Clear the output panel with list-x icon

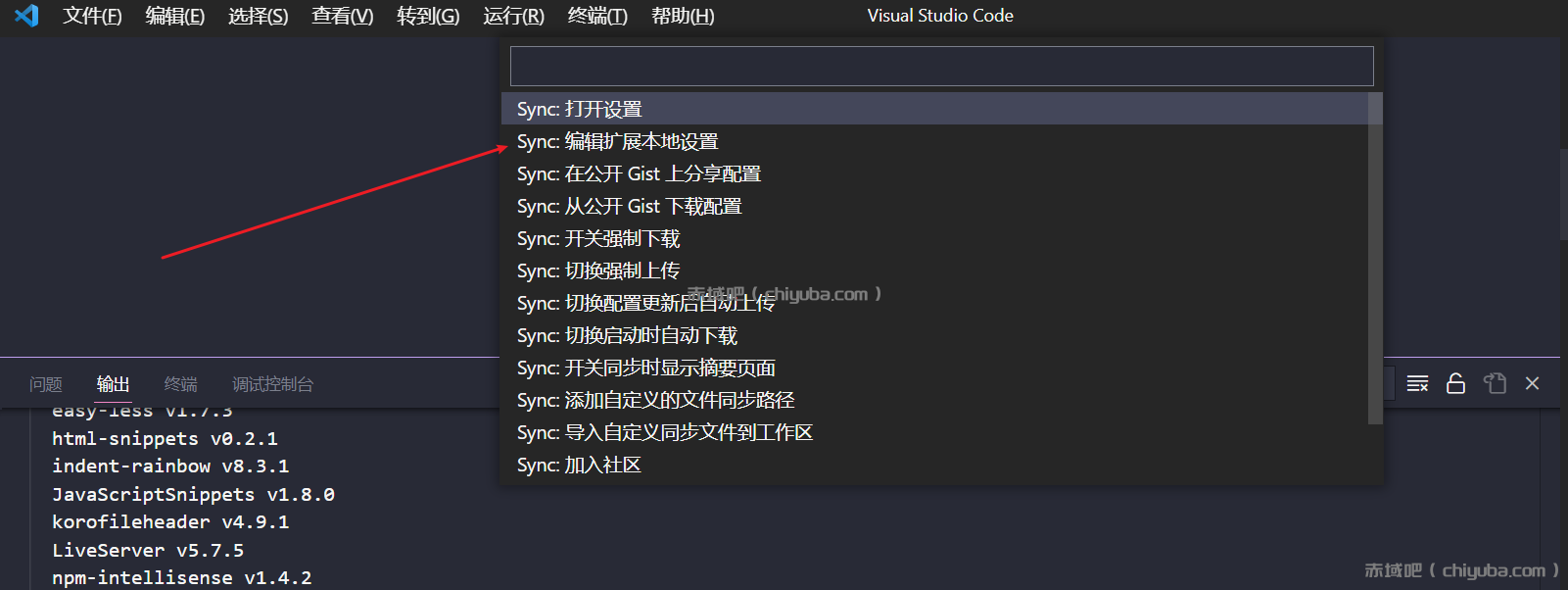1417,383
